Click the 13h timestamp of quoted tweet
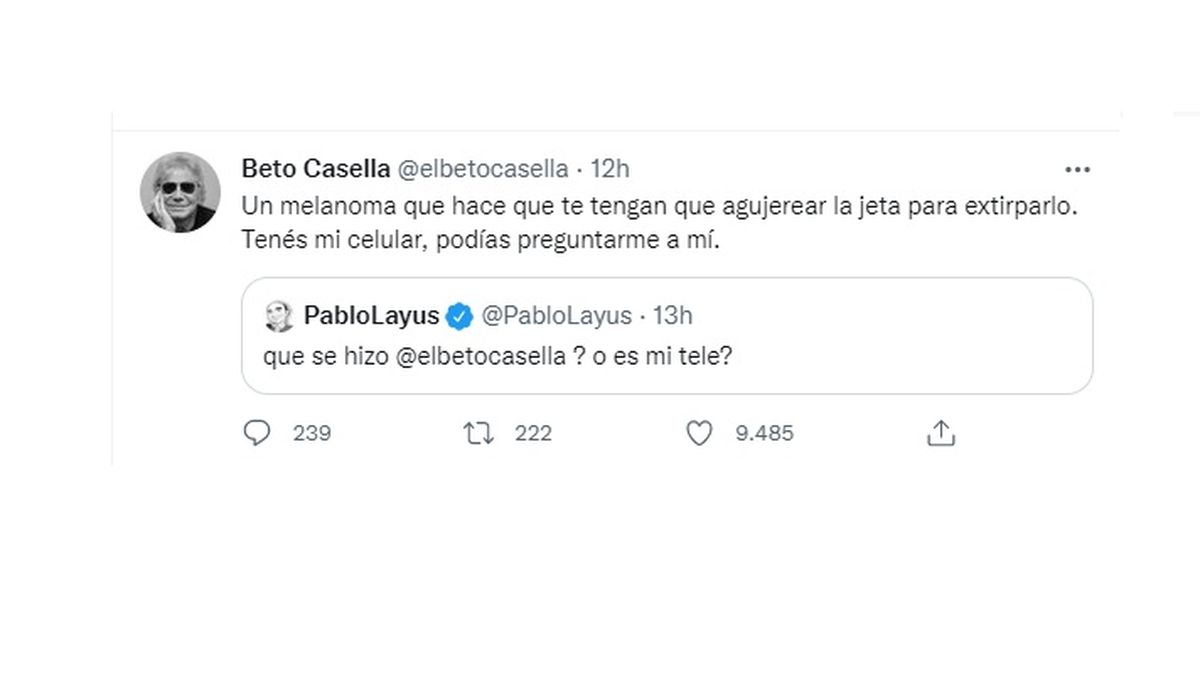1200x675 pixels. point(672,316)
